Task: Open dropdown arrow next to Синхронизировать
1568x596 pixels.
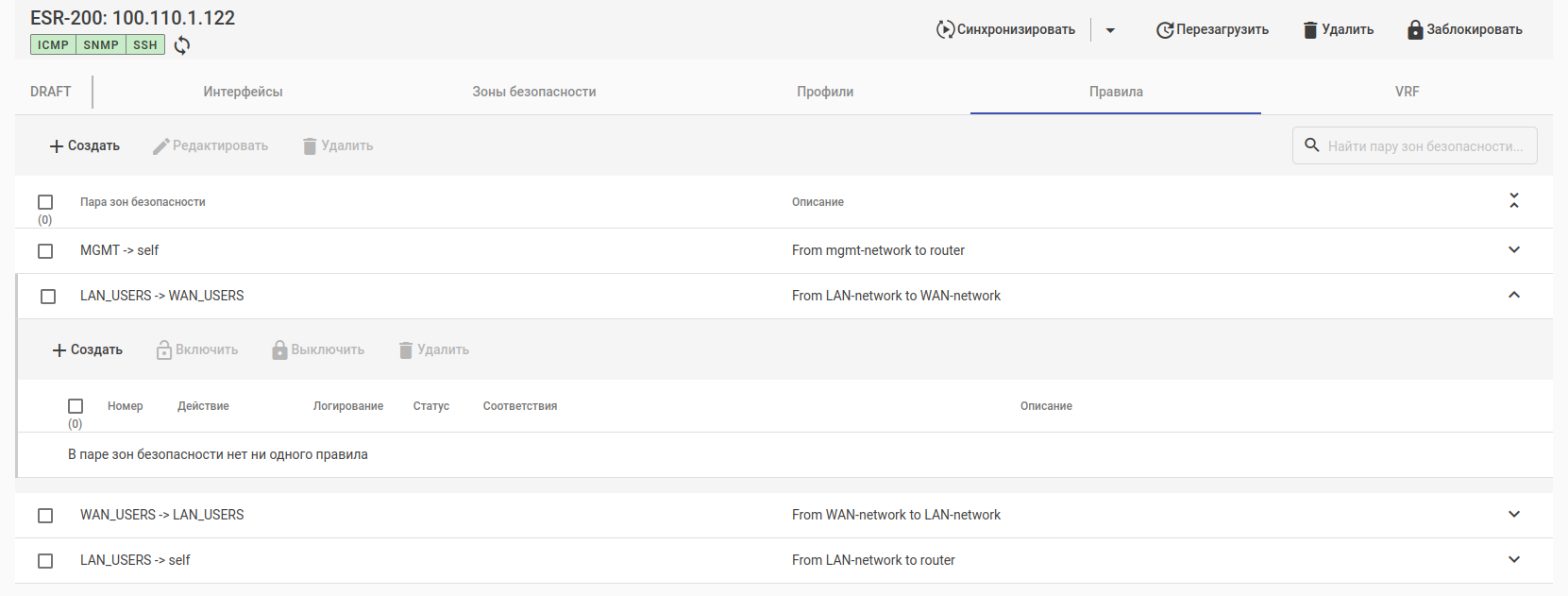Action: [x=1110, y=30]
